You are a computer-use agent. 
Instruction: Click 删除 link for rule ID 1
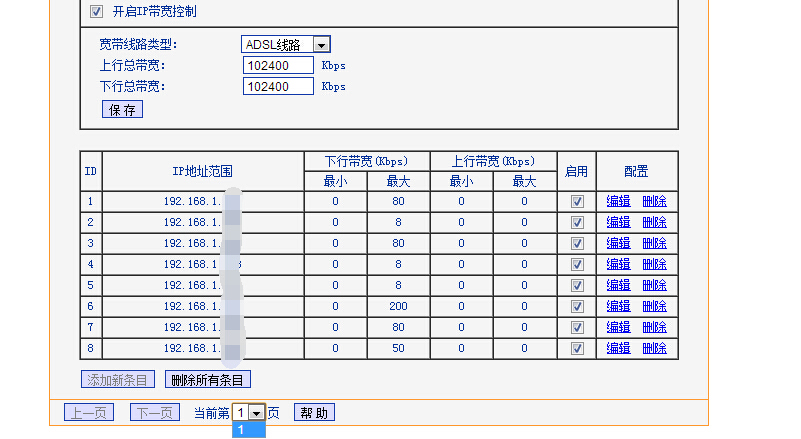pyautogui.click(x=654, y=201)
